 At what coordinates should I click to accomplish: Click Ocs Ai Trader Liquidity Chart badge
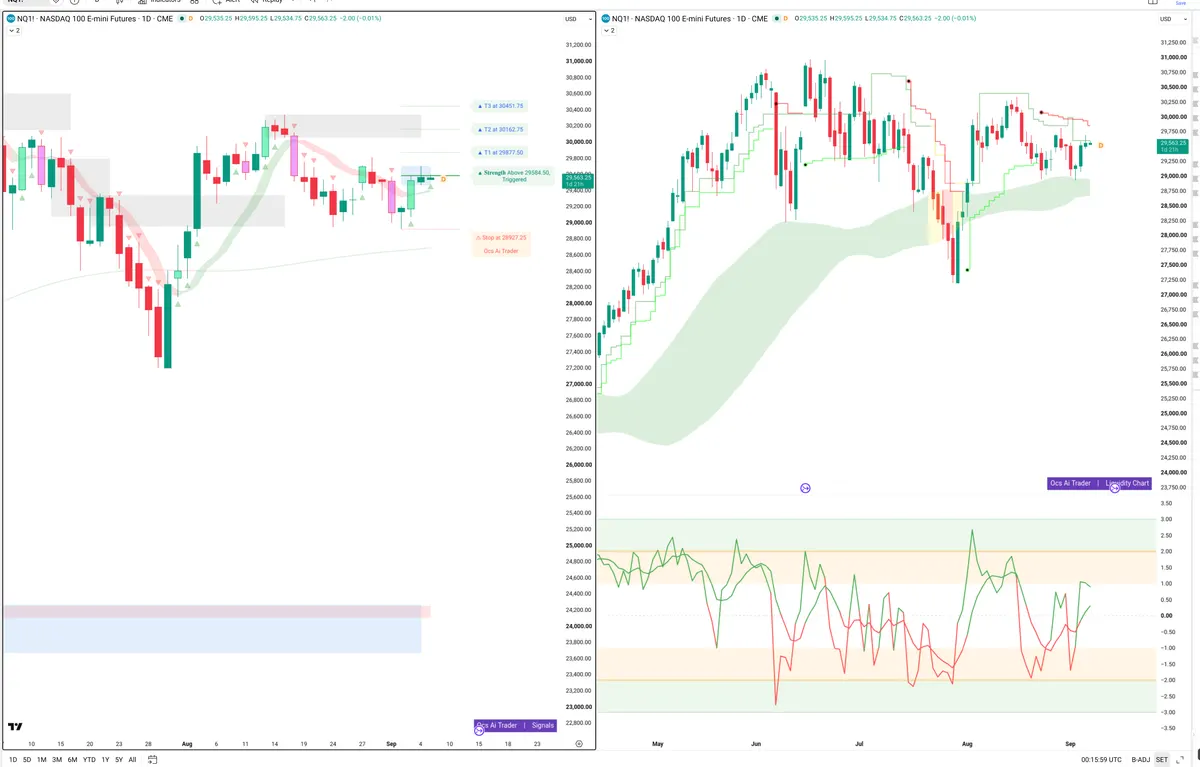click(1099, 483)
